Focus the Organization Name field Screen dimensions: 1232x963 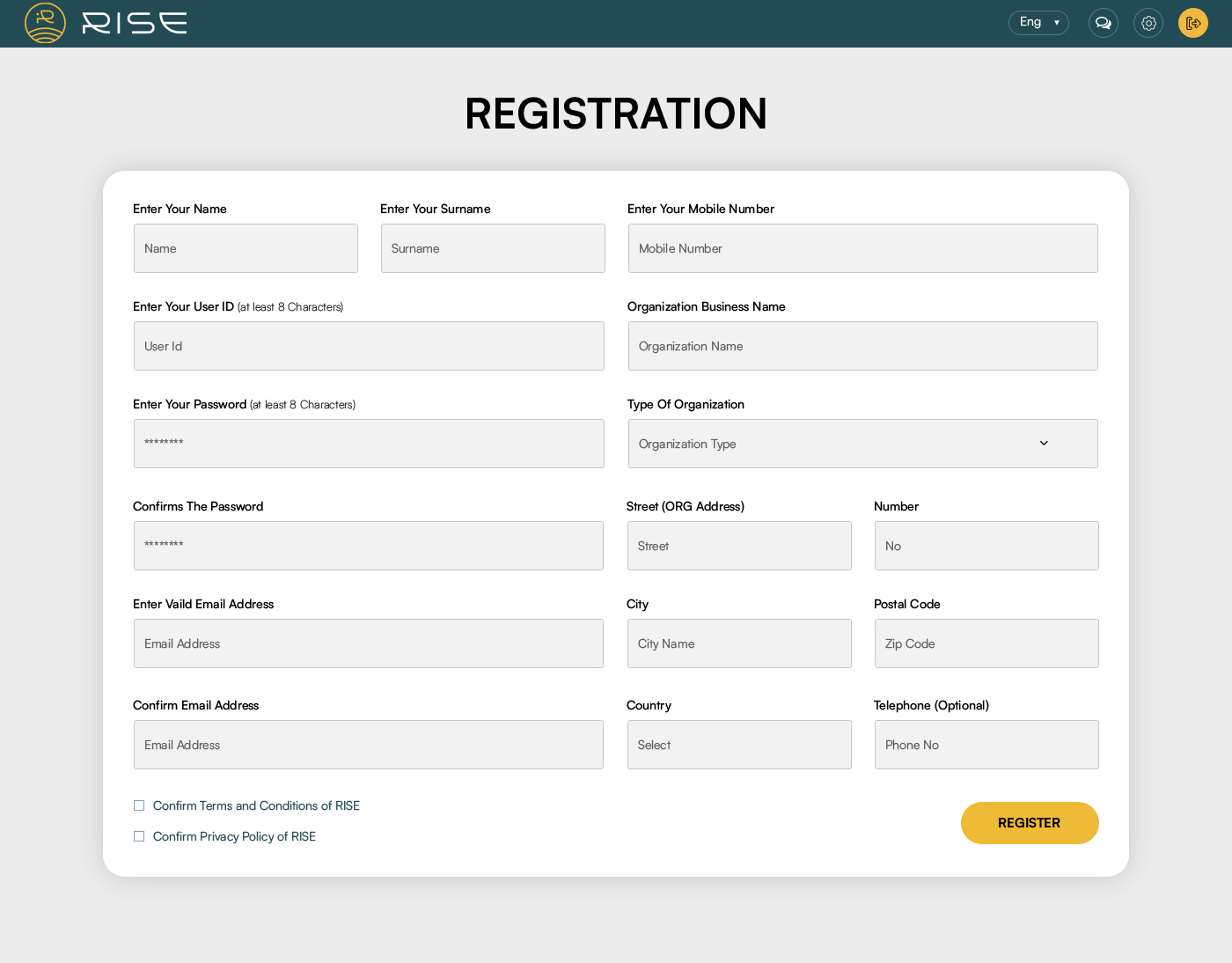(862, 346)
